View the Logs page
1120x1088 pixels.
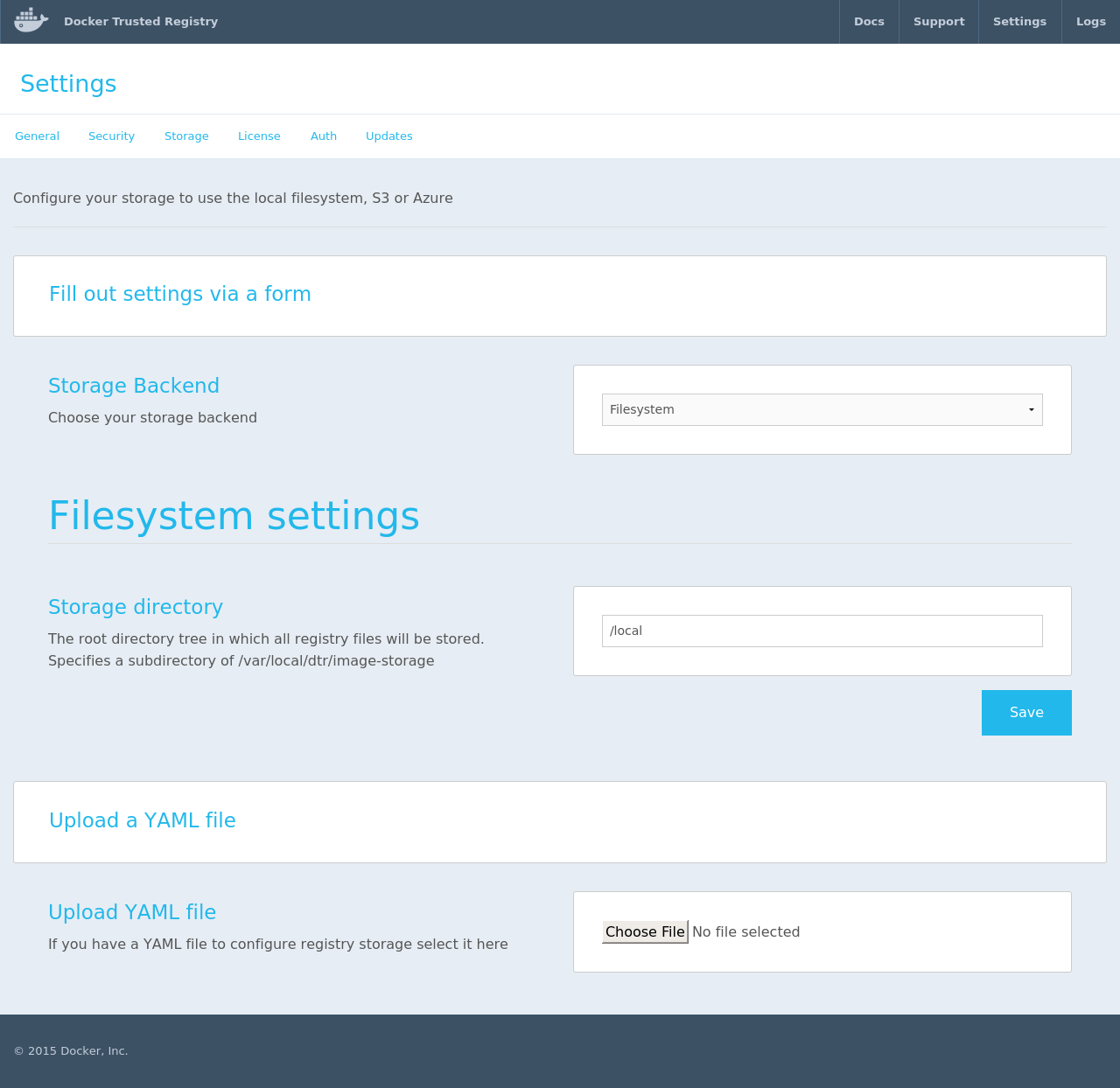[1090, 21]
